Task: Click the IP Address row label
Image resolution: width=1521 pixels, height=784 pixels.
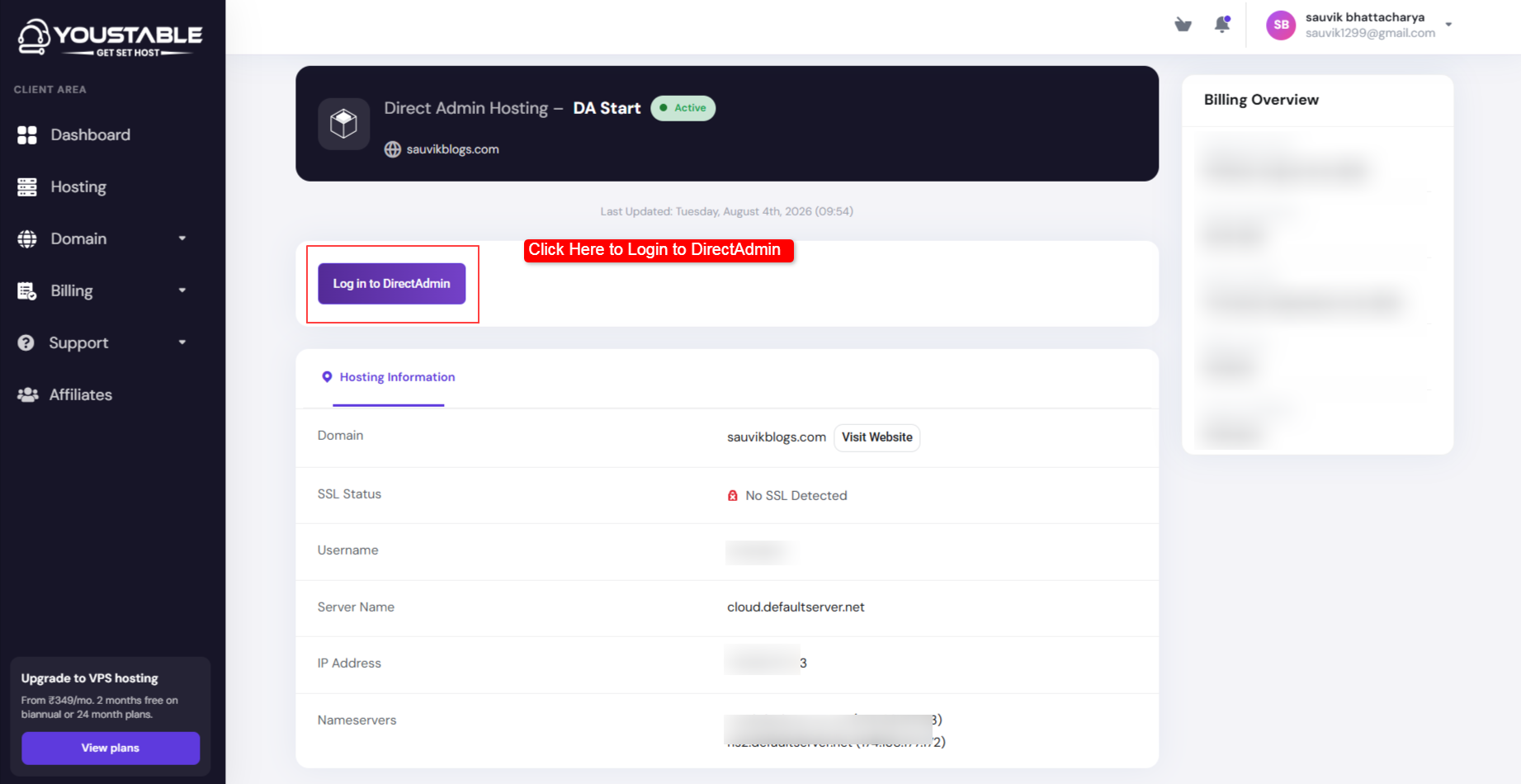Action: pyautogui.click(x=349, y=664)
